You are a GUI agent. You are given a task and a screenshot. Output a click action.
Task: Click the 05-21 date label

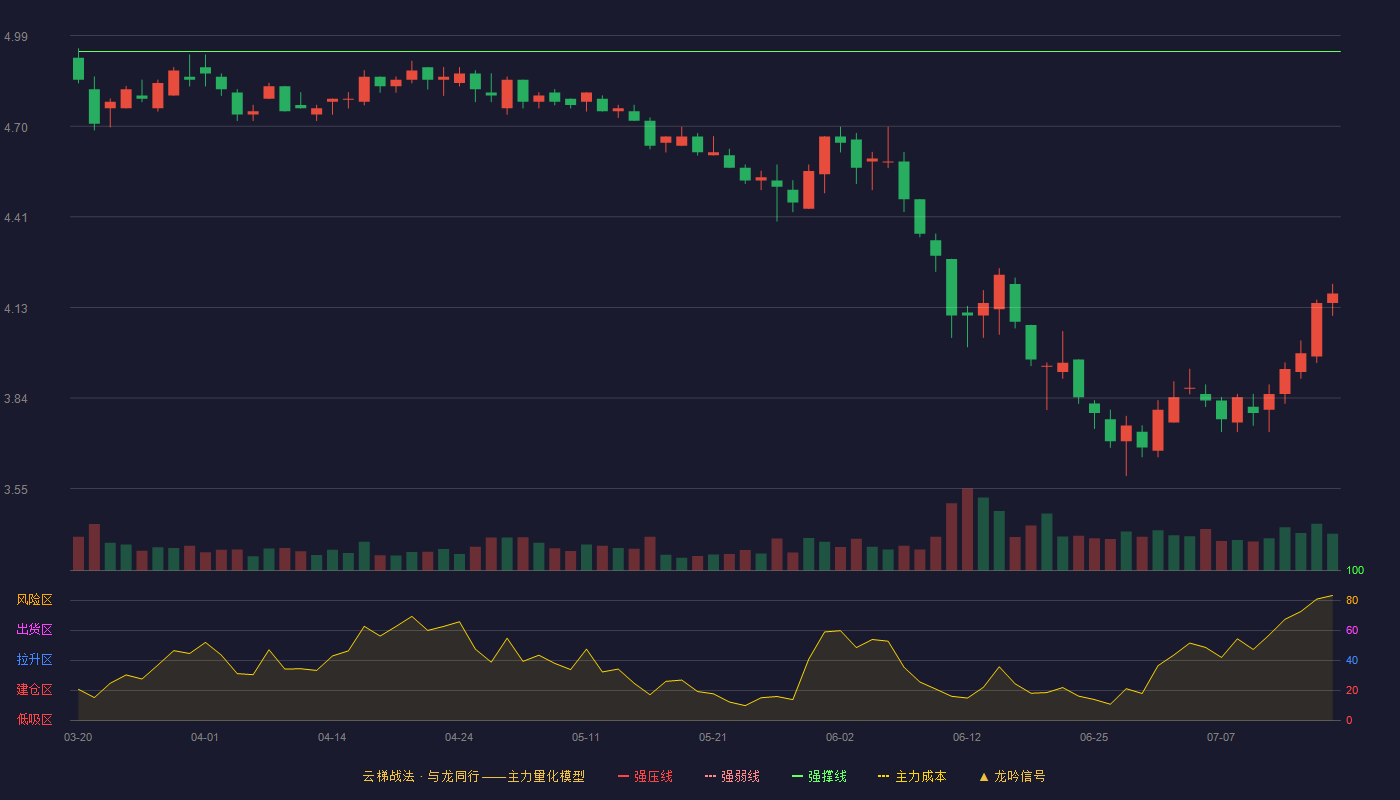coord(713,737)
